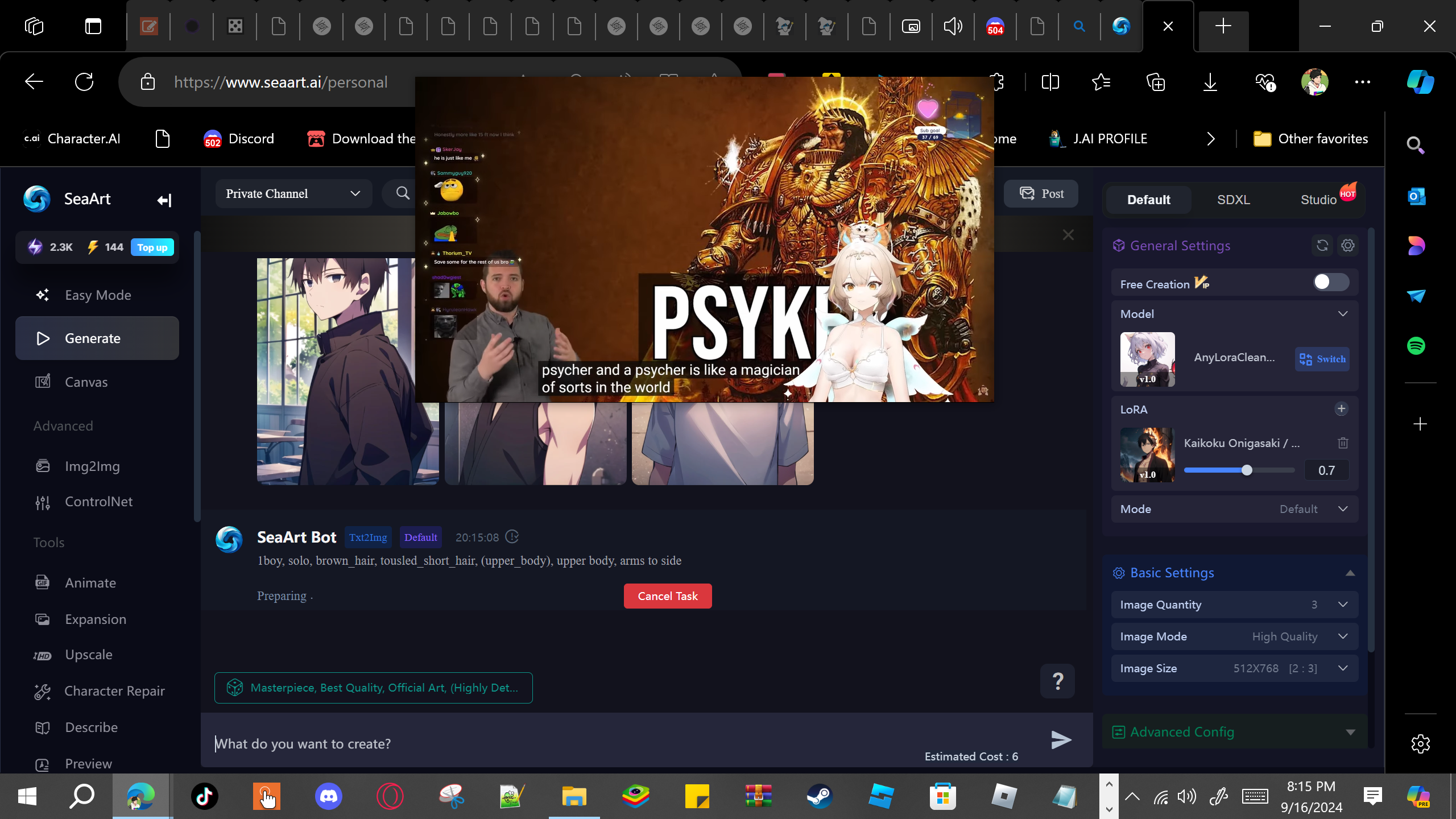This screenshot has width=1456, height=819.
Task: Open ControlNet in sidebar
Action: pos(97,502)
